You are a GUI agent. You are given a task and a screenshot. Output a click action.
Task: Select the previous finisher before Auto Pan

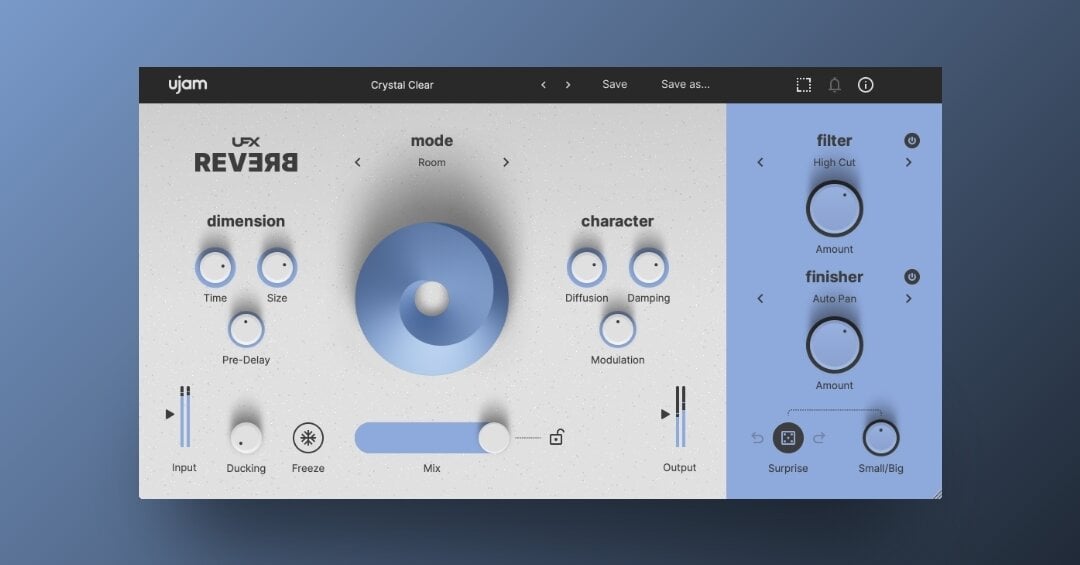pos(760,298)
